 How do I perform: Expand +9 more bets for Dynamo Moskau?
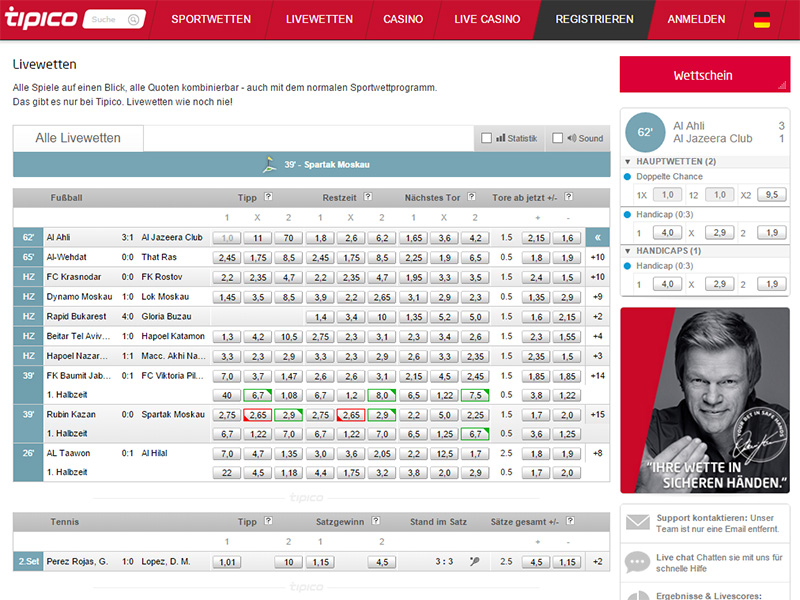click(x=597, y=296)
